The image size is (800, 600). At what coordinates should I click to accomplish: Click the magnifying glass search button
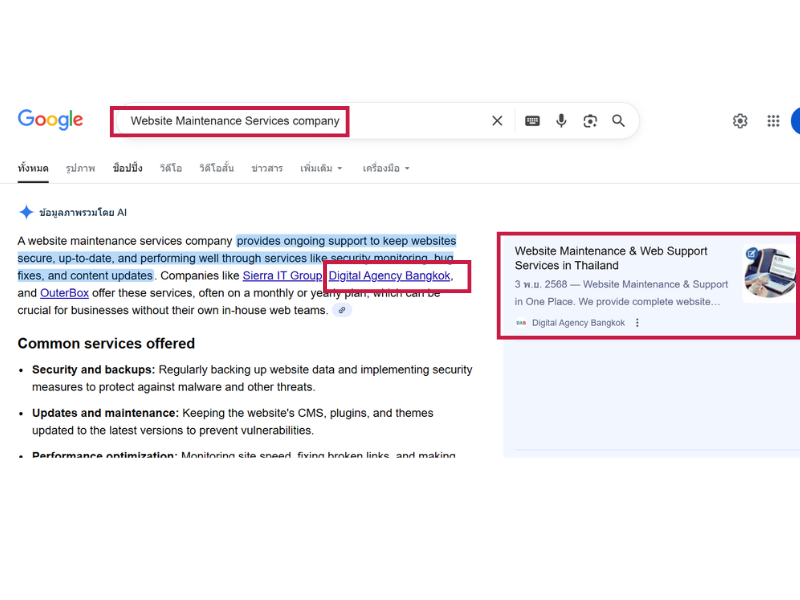pos(619,121)
